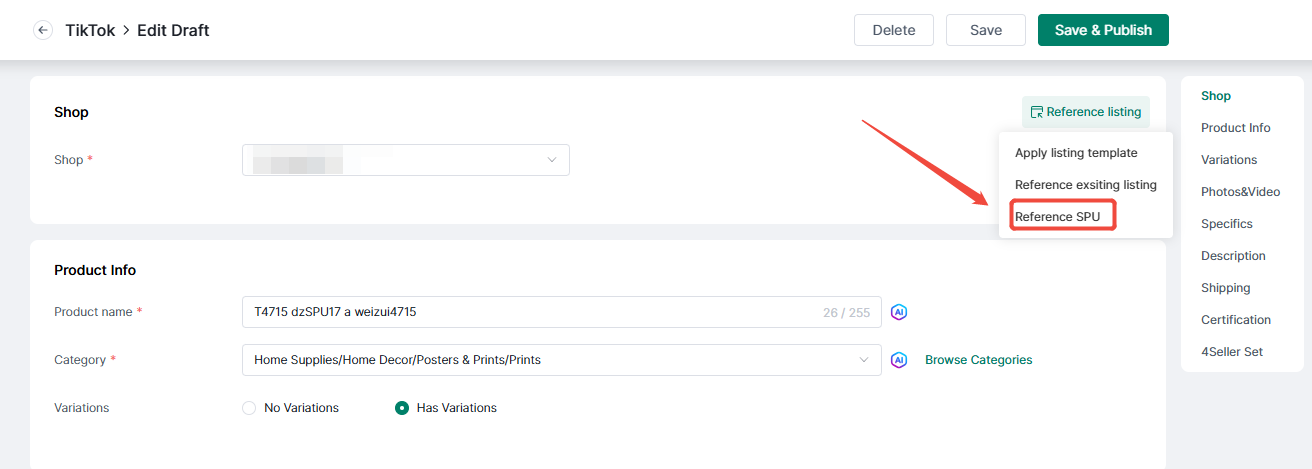Click the Save & Publish button
Screen dimensions: 1312x469
click(x=1103, y=30)
